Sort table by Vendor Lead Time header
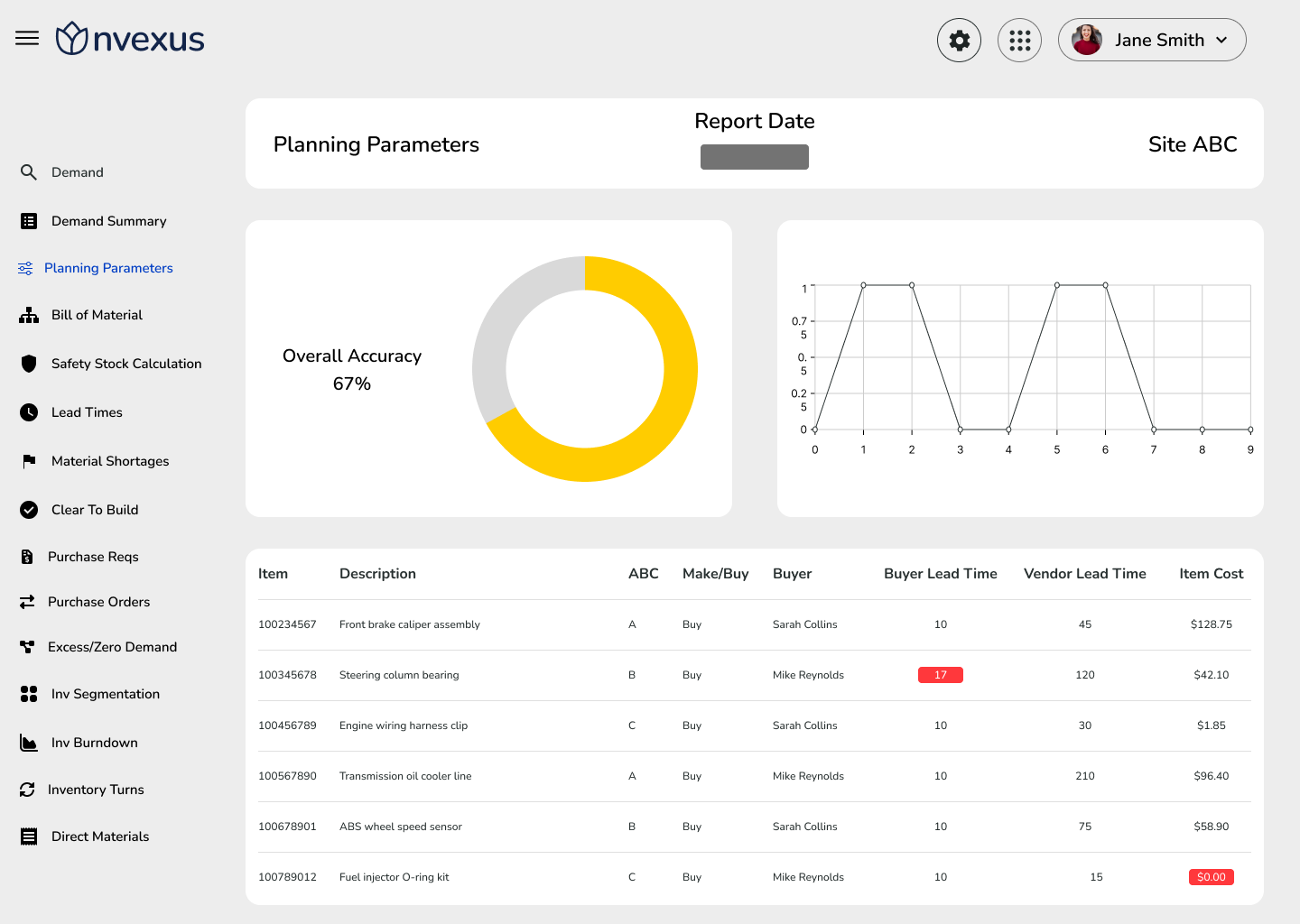Image resolution: width=1300 pixels, height=924 pixels. click(1085, 574)
